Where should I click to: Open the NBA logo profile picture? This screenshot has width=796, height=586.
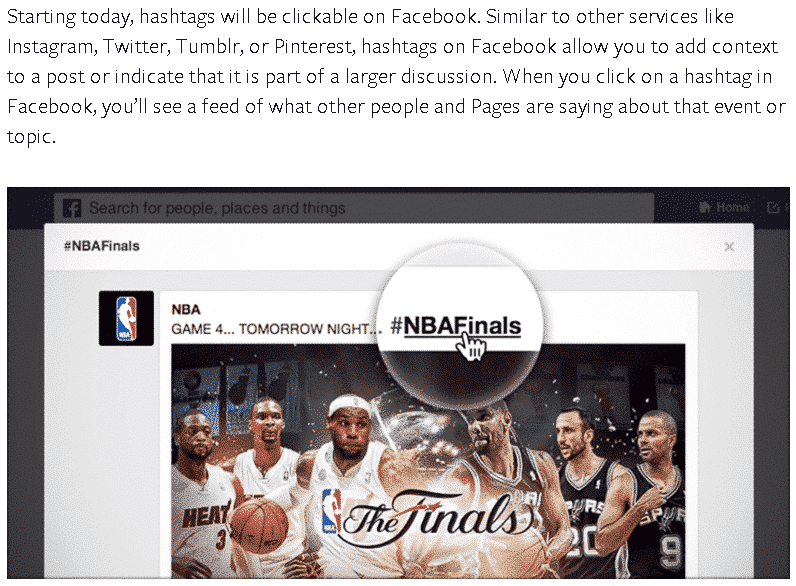pos(126,318)
